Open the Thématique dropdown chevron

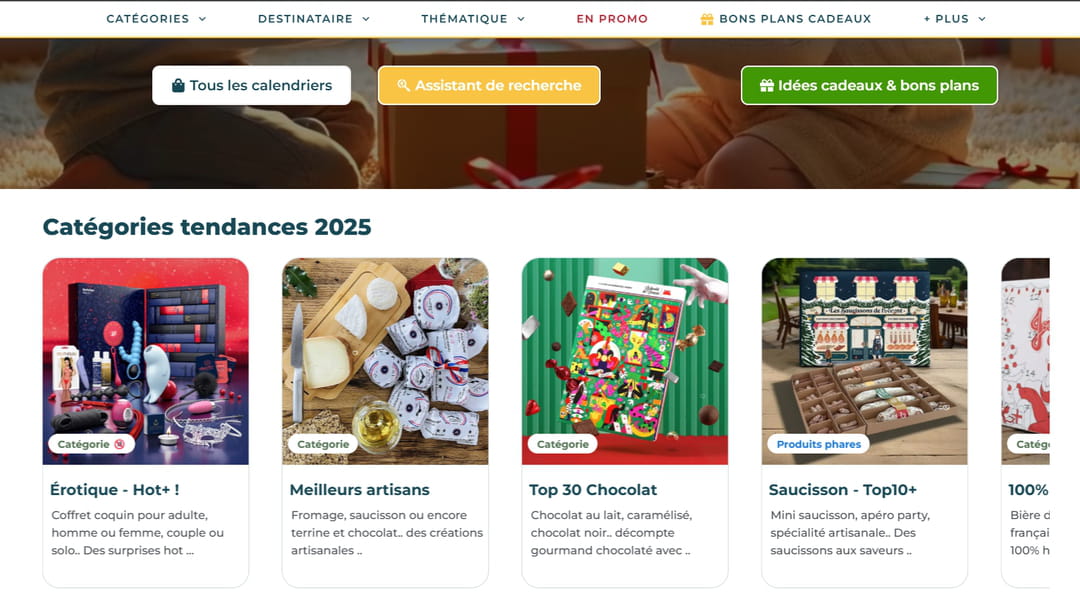[x=521, y=19]
